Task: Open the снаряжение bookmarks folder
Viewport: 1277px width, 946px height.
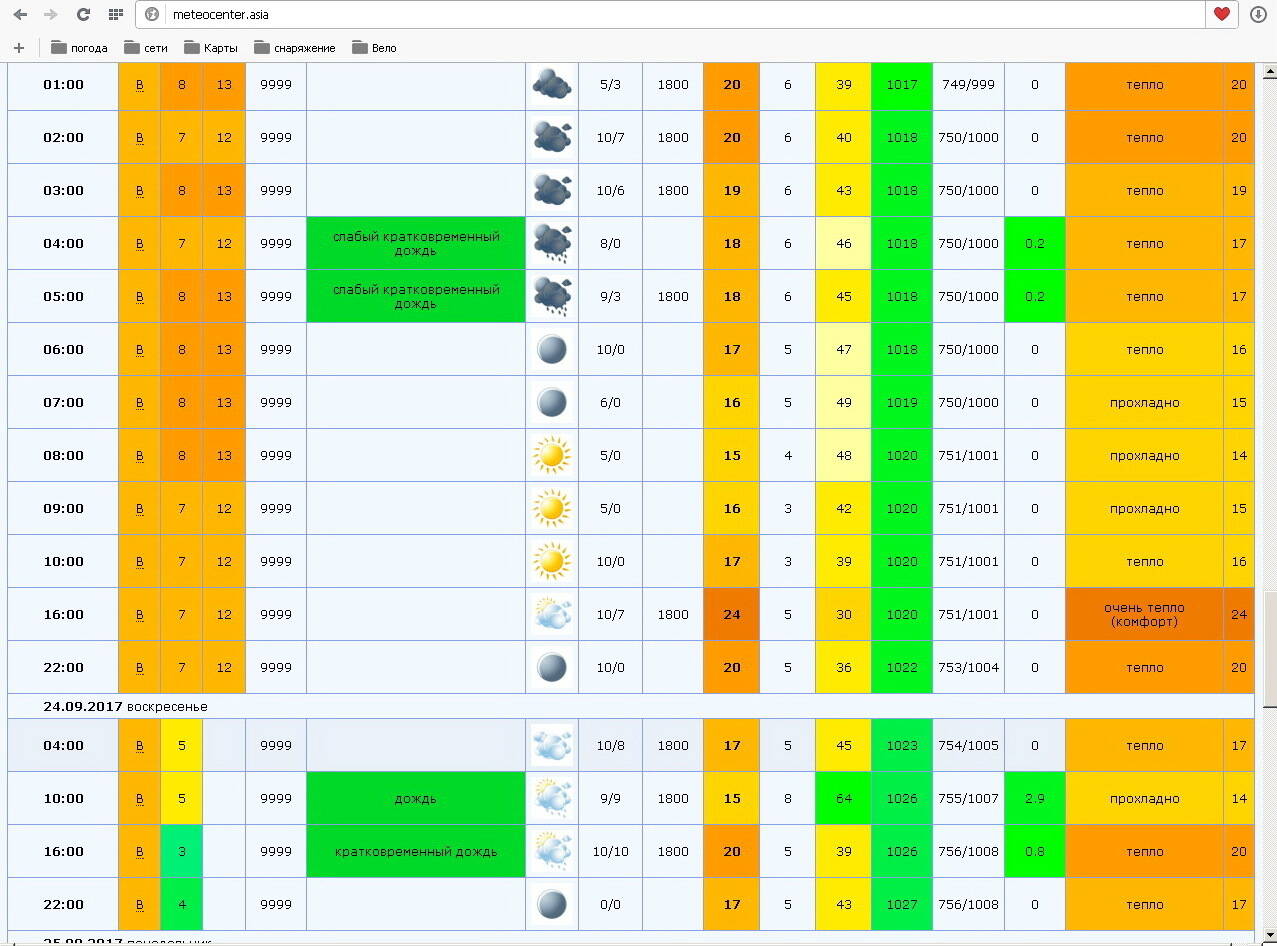Action: (295, 48)
